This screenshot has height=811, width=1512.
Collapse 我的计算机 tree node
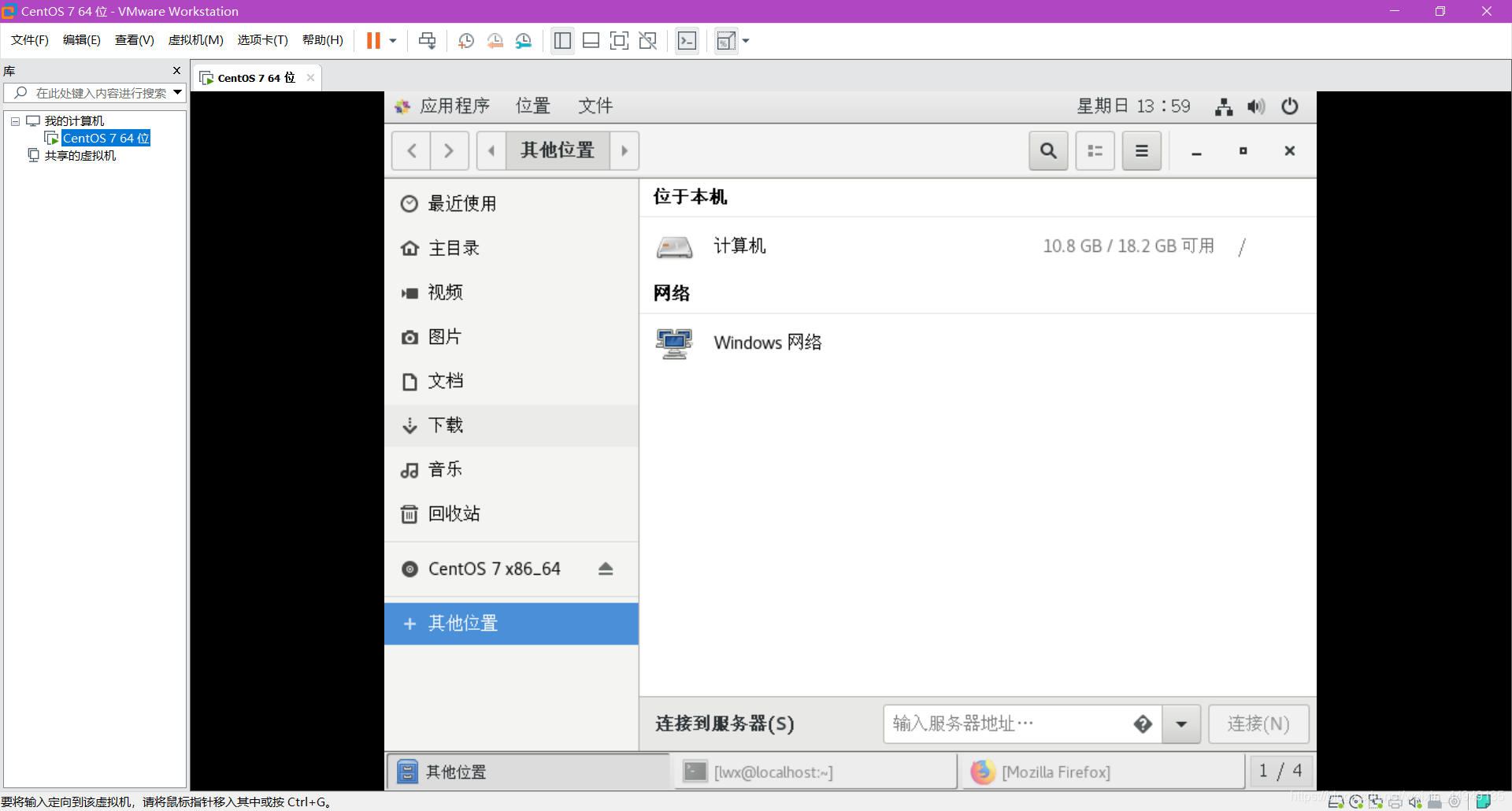pos(15,121)
